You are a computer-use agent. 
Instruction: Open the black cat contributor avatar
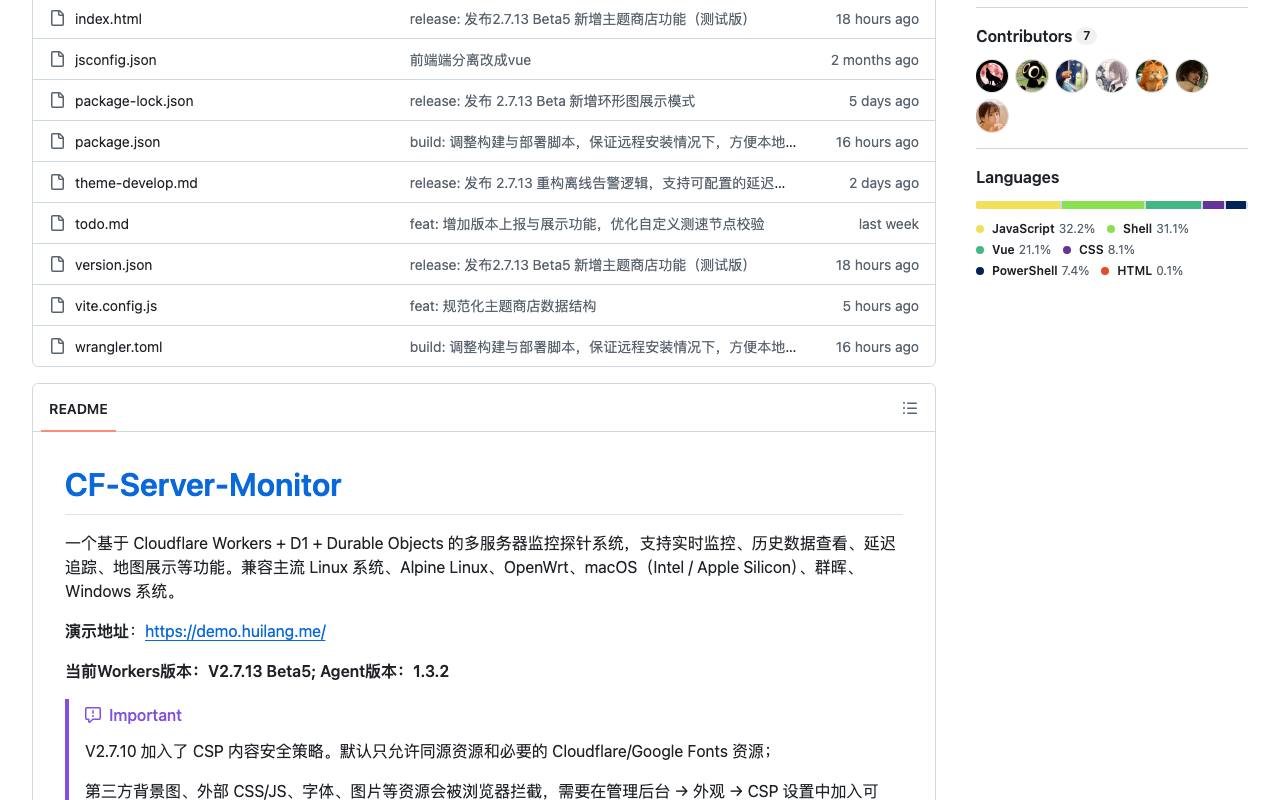point(1032,76)
